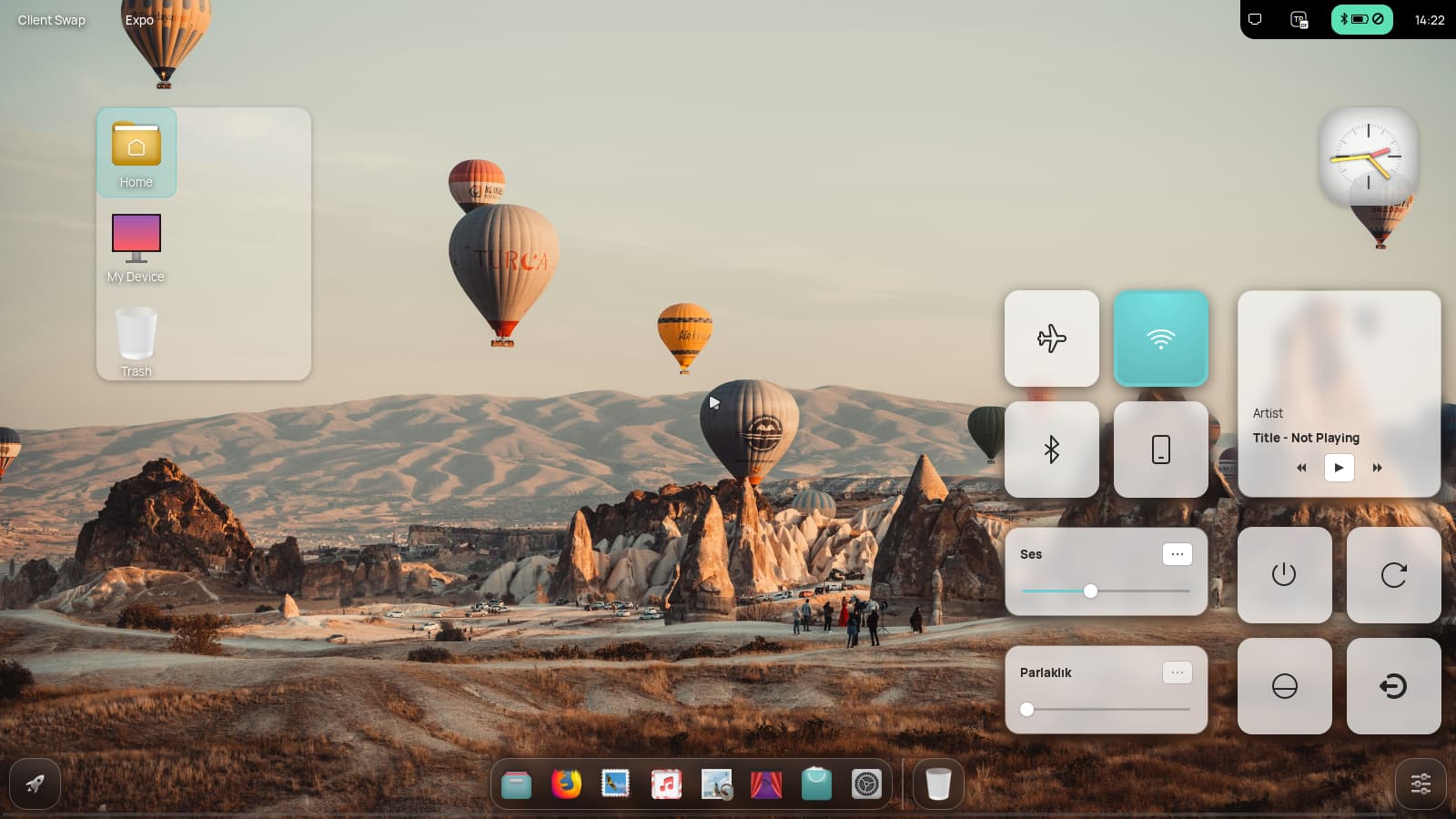Viewport: 1456px width, 819px height.
Task: Expand the Parlaklık brightness options
Action: (1177, 672)
